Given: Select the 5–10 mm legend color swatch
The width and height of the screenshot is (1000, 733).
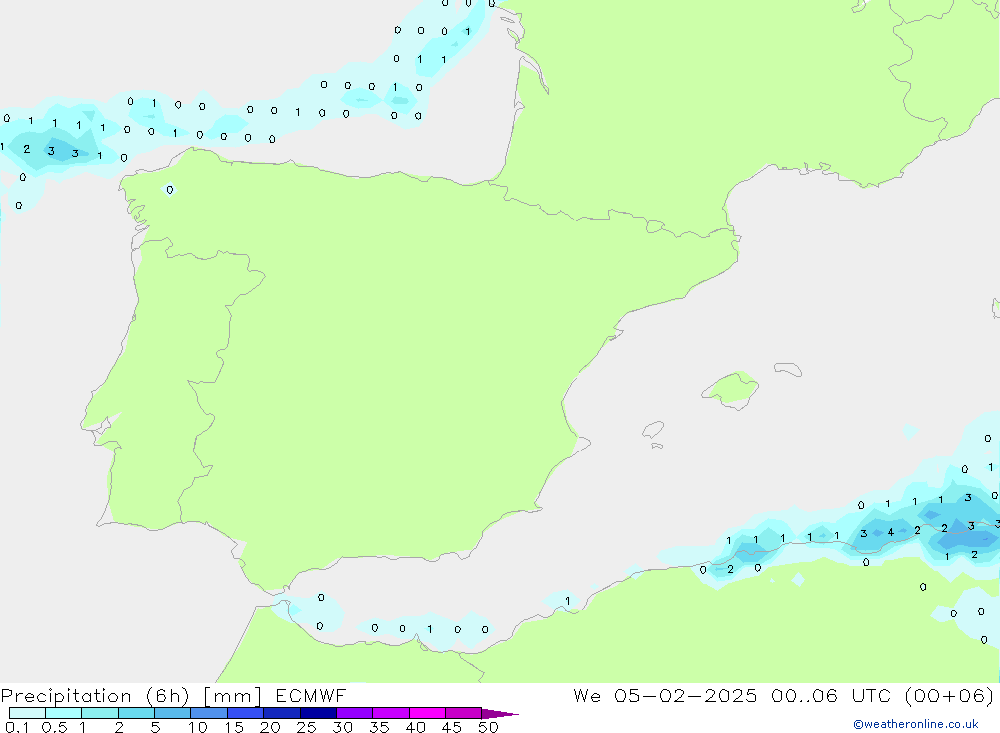Looking at the screenshot, I should pos(173,713).
